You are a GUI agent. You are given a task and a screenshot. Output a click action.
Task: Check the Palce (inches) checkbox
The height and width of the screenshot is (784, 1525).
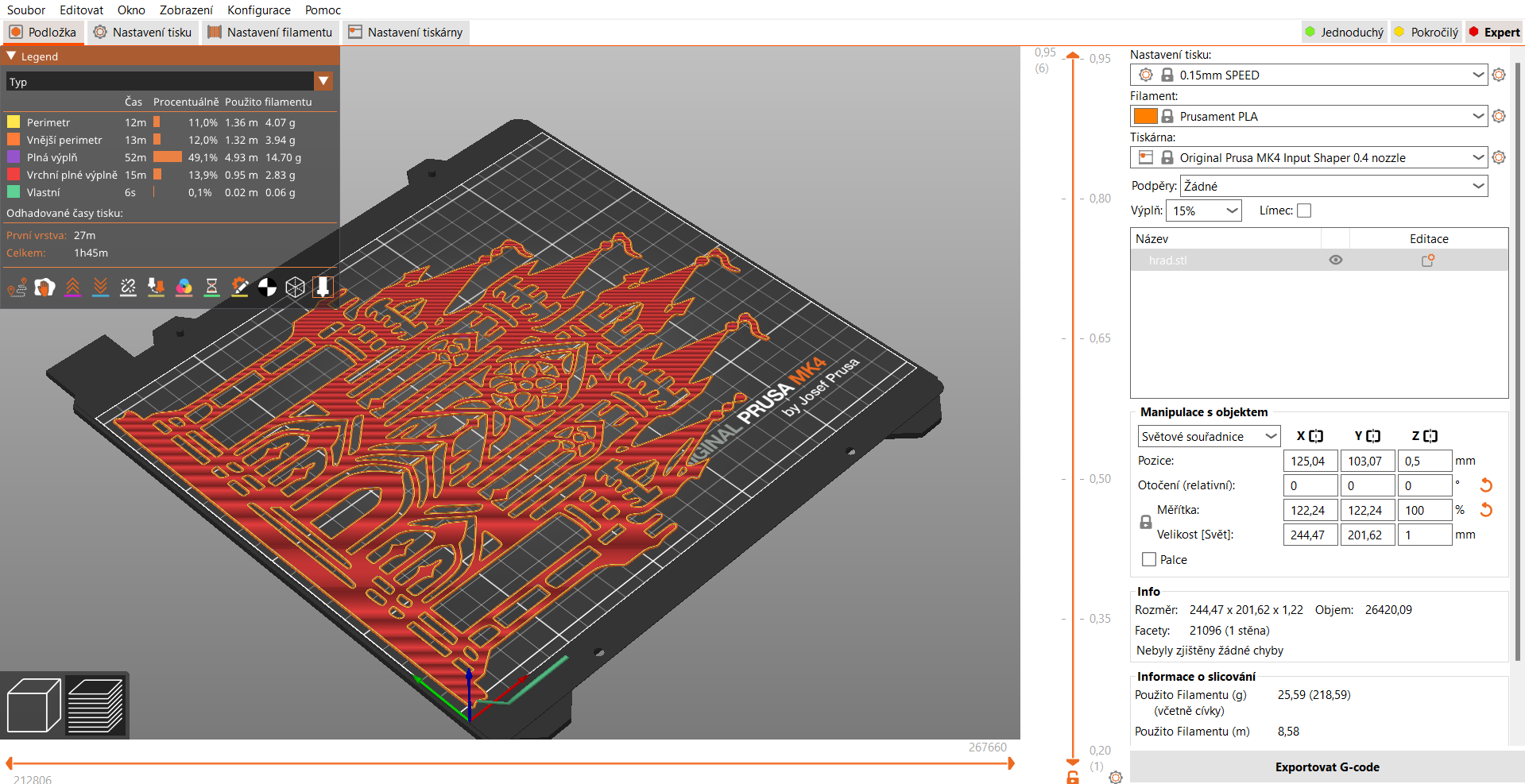[x=1149, y=559]
